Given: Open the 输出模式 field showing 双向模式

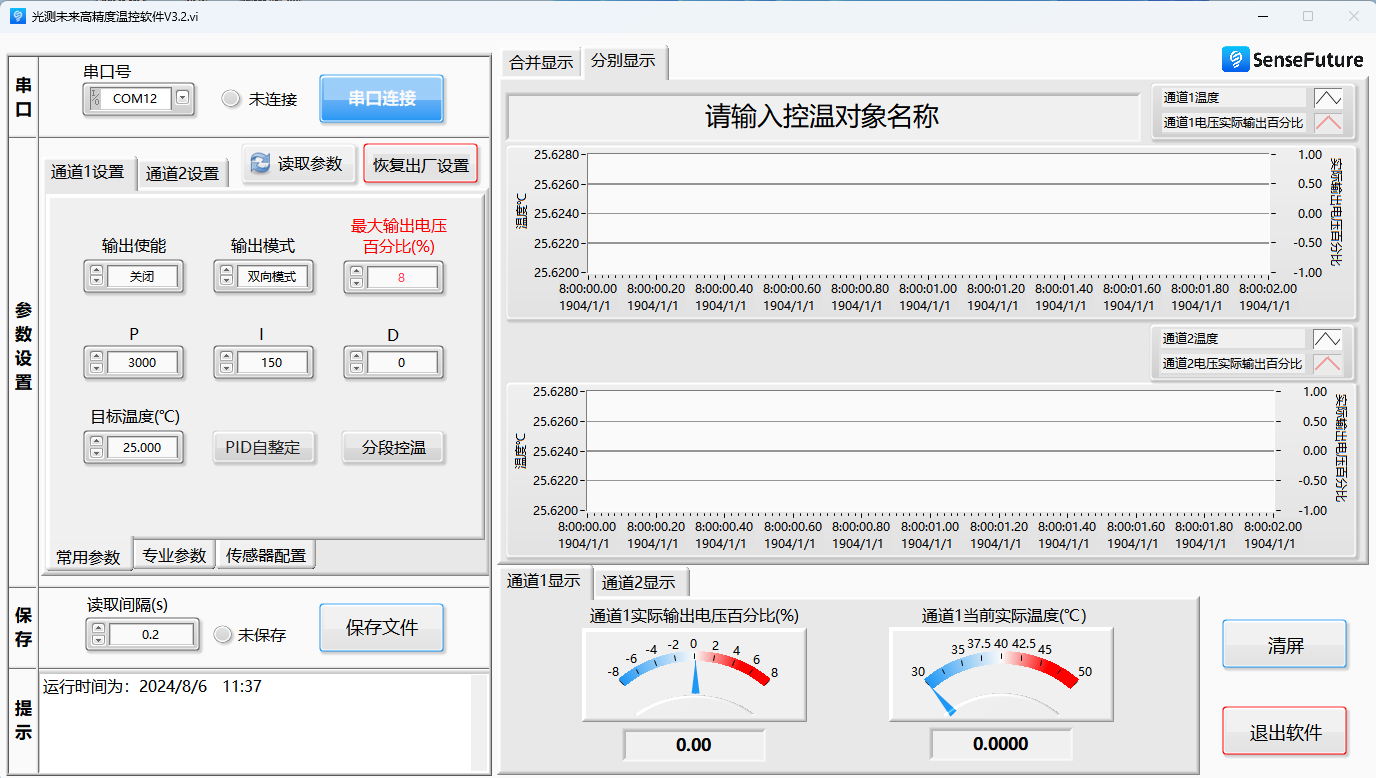Looking at the screenshot, I should (273, 277).
